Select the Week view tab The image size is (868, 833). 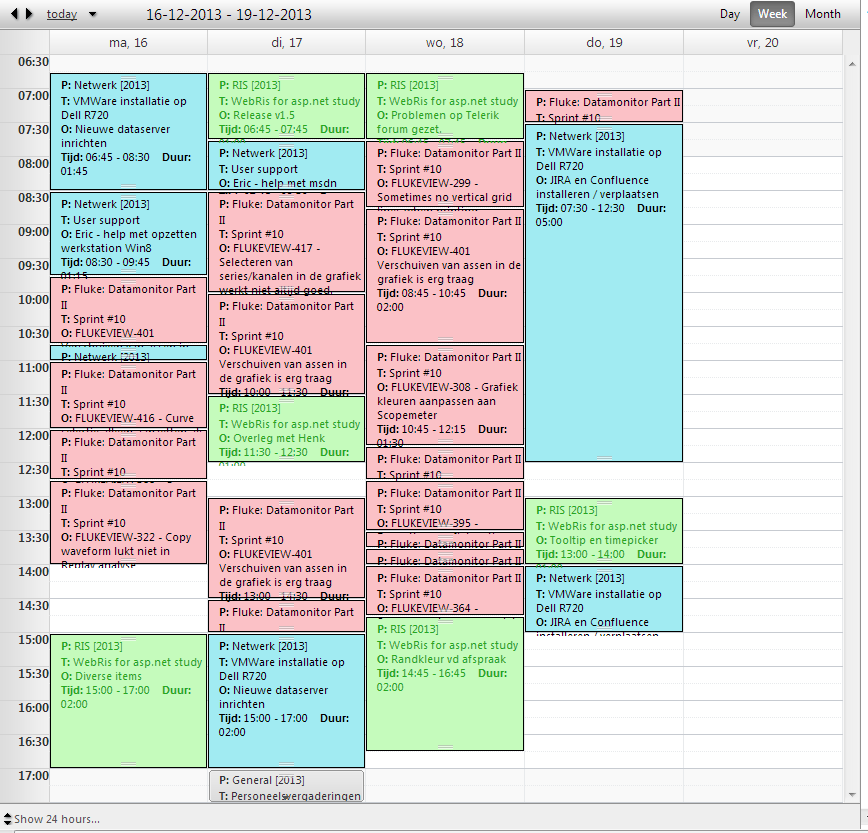click(772, 14)
